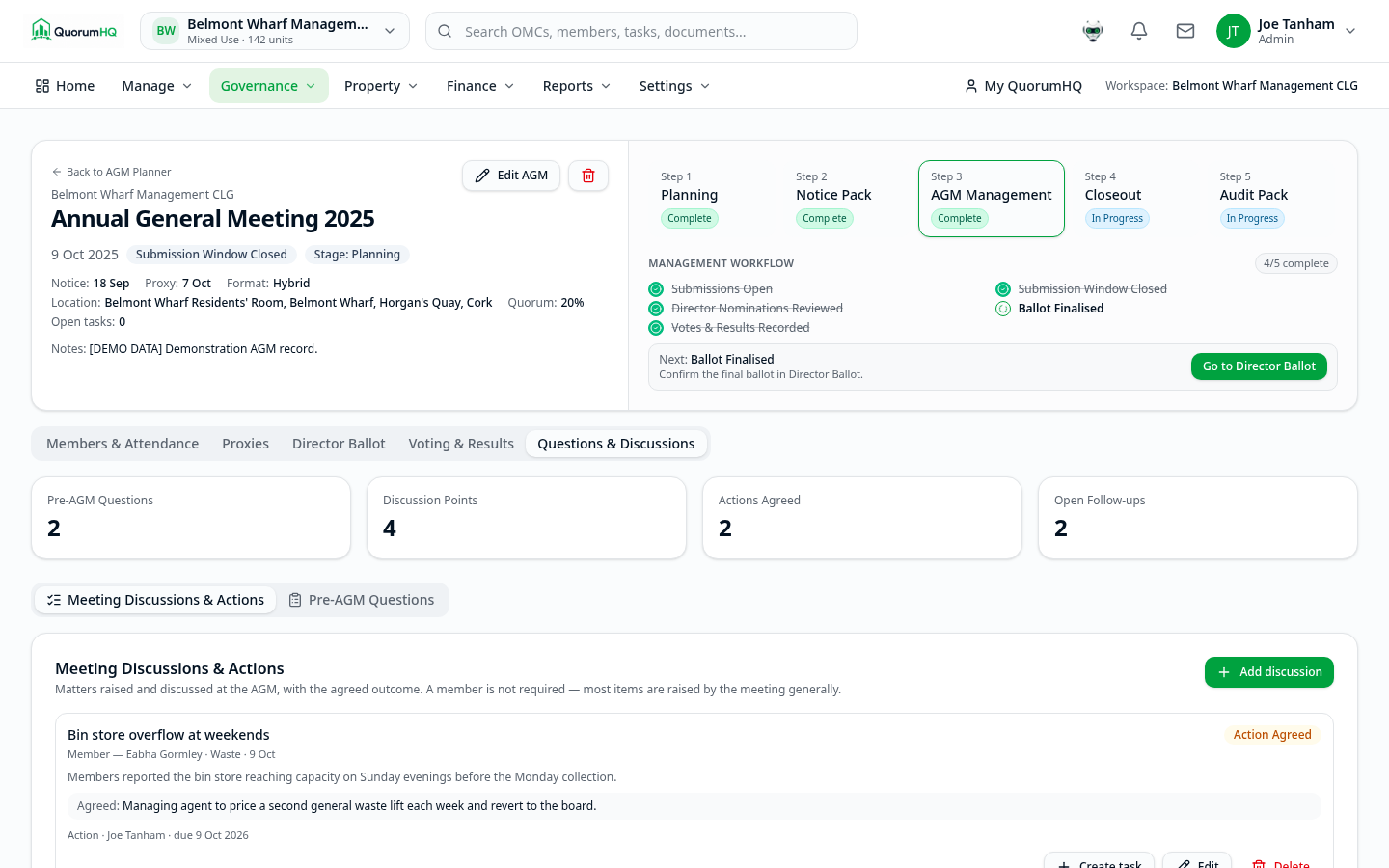Open My QuorumHQ
The image size is (1389, 868).
click(1023, 86)
